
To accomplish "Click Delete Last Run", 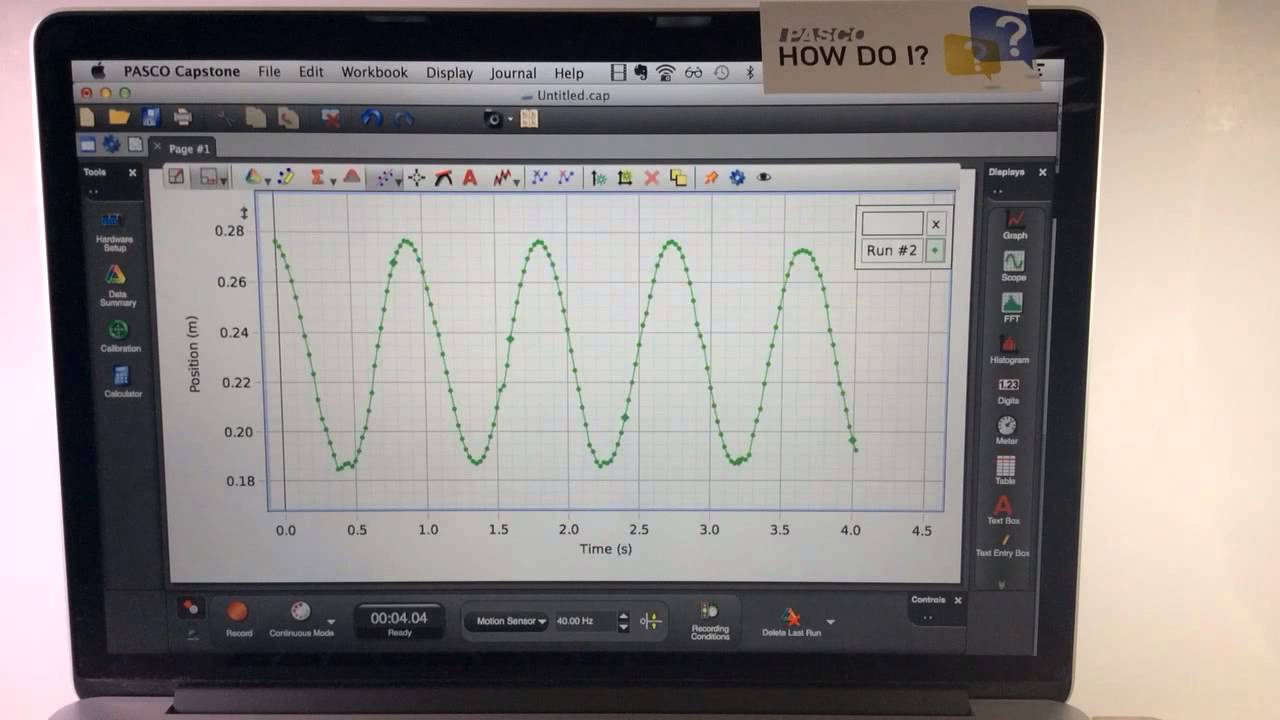I will [x=791, y=622].
